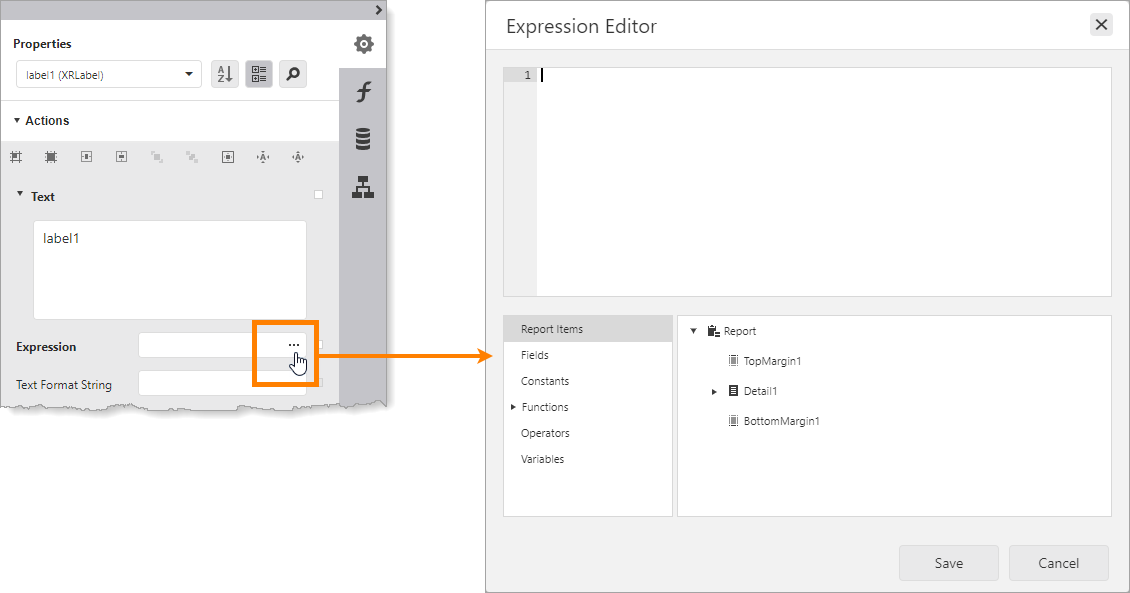The height and width of the screenshot is (593, 1130).
Task: Collapse the Report root node
Action: click(x=693, y=330)
